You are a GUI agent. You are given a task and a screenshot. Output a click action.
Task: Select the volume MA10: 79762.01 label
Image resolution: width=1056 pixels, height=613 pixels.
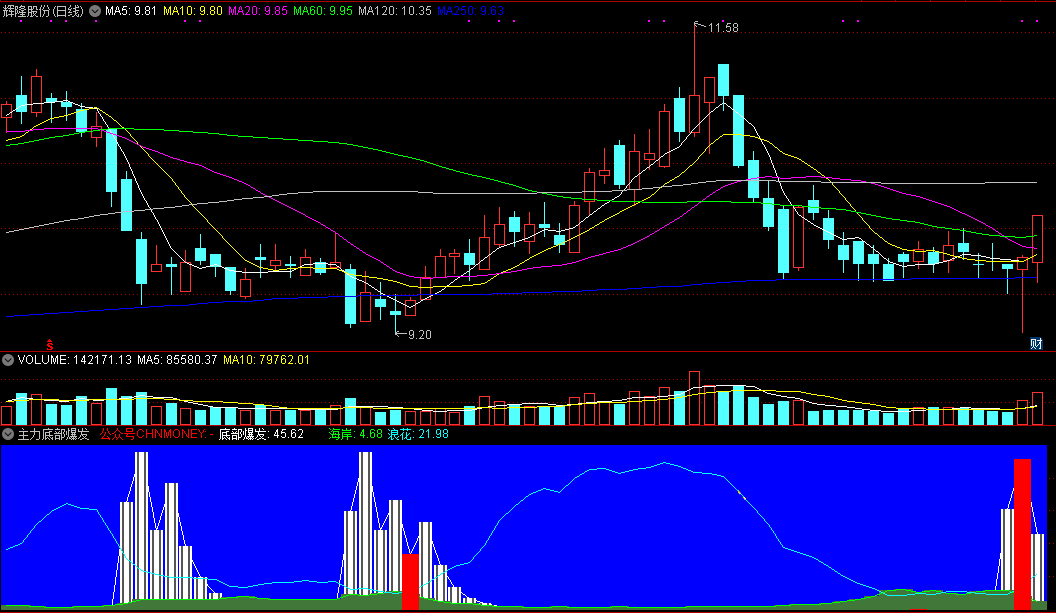point(266,360)
